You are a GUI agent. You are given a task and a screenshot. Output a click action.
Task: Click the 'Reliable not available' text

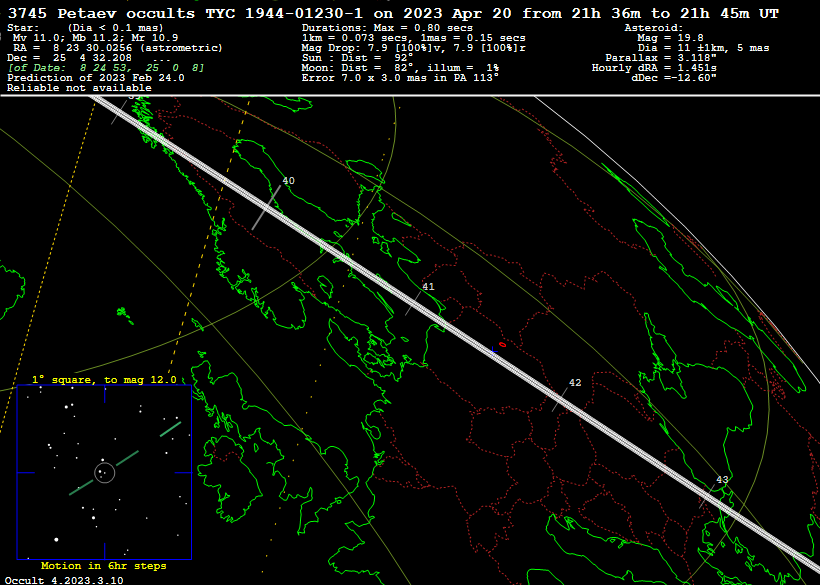[x=79, y=88]
